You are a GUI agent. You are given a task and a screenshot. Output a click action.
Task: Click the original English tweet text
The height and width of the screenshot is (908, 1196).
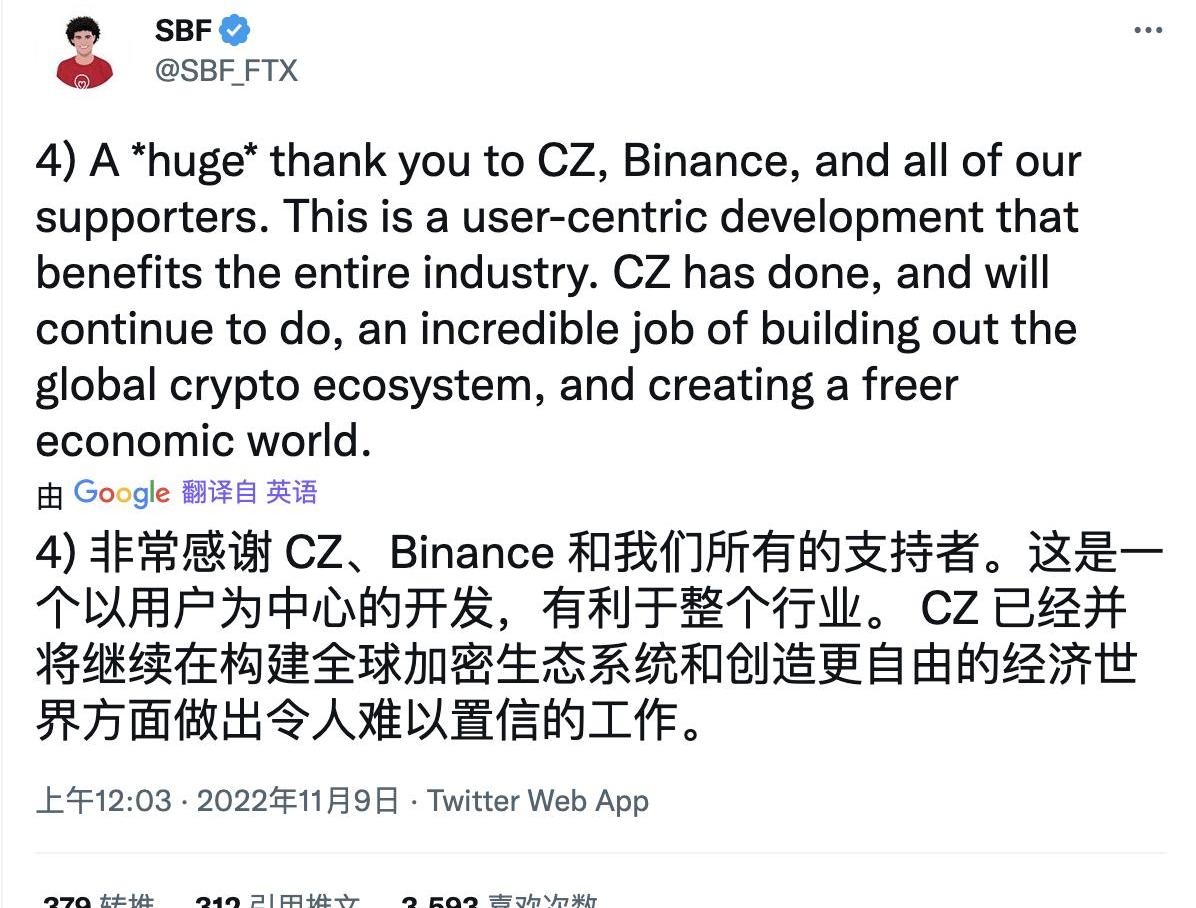coord(556,300)
